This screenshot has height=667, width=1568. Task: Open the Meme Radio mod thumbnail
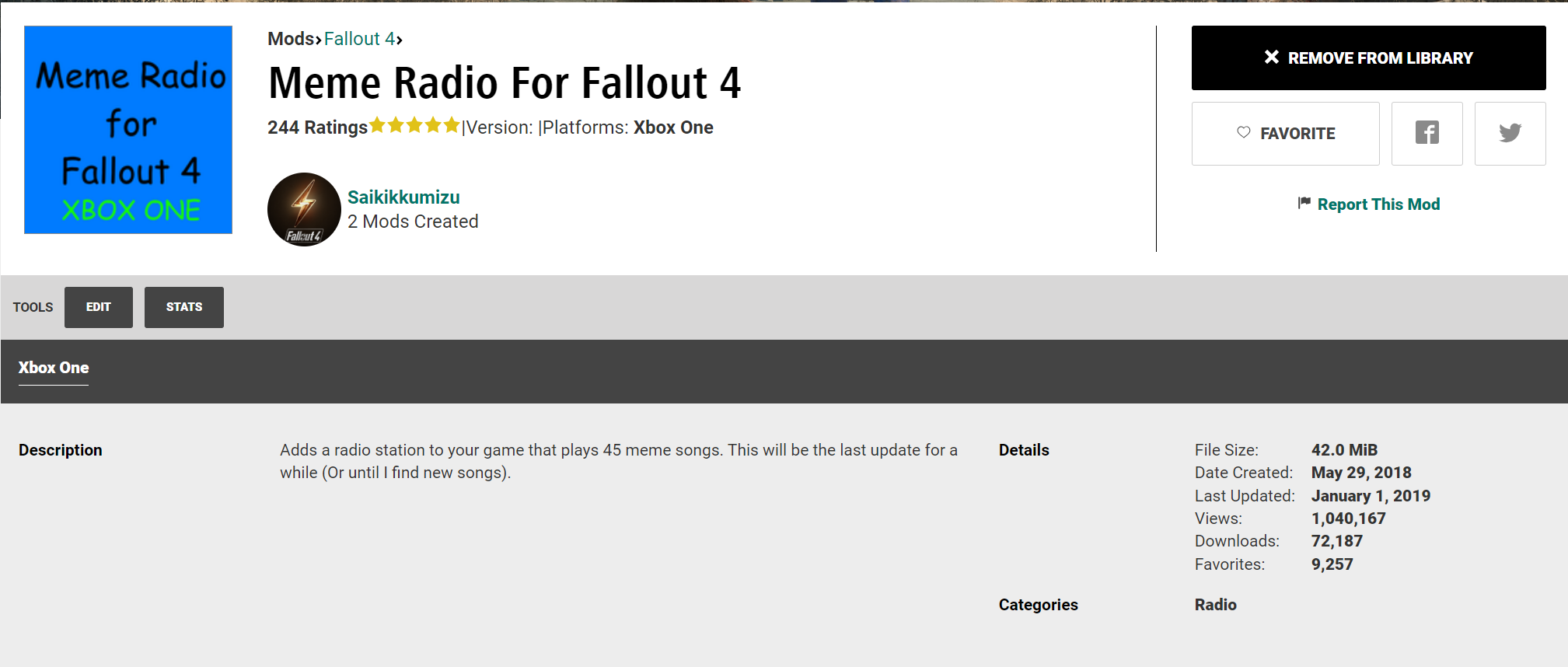pyautogui.click(x=128, y=130)
